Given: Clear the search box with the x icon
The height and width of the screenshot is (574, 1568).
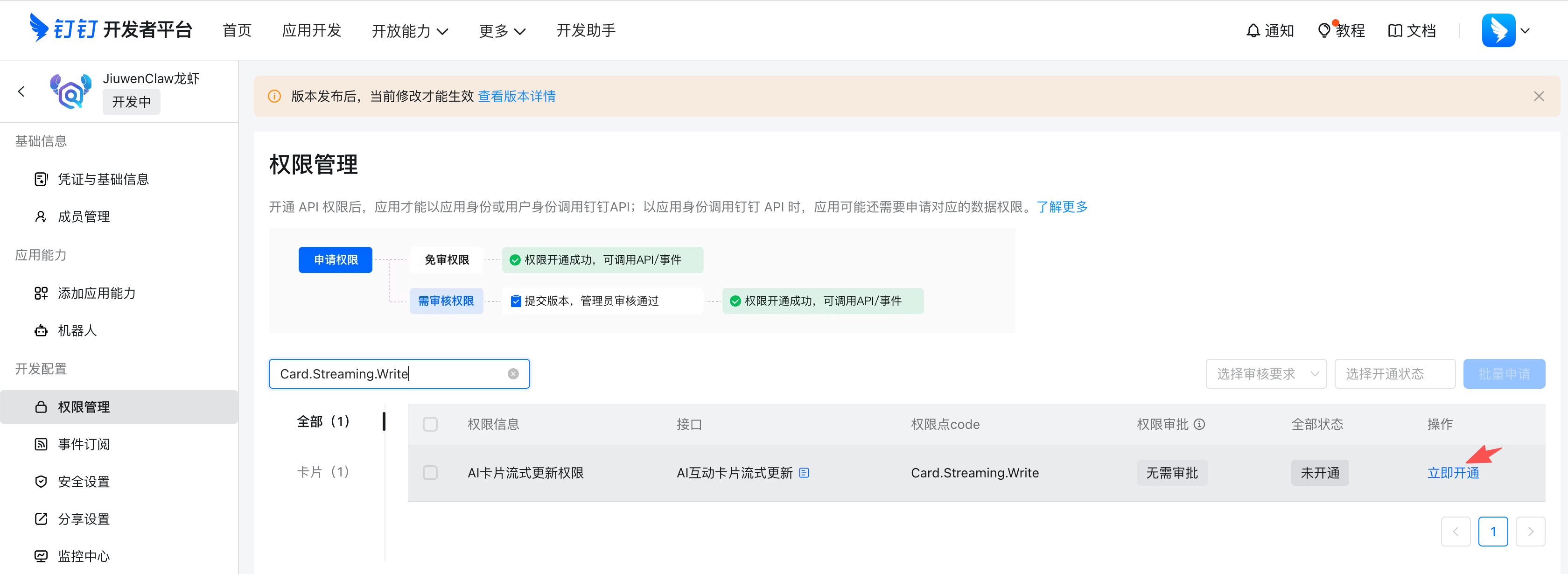Looking at the screenshot, I should 512,373.
